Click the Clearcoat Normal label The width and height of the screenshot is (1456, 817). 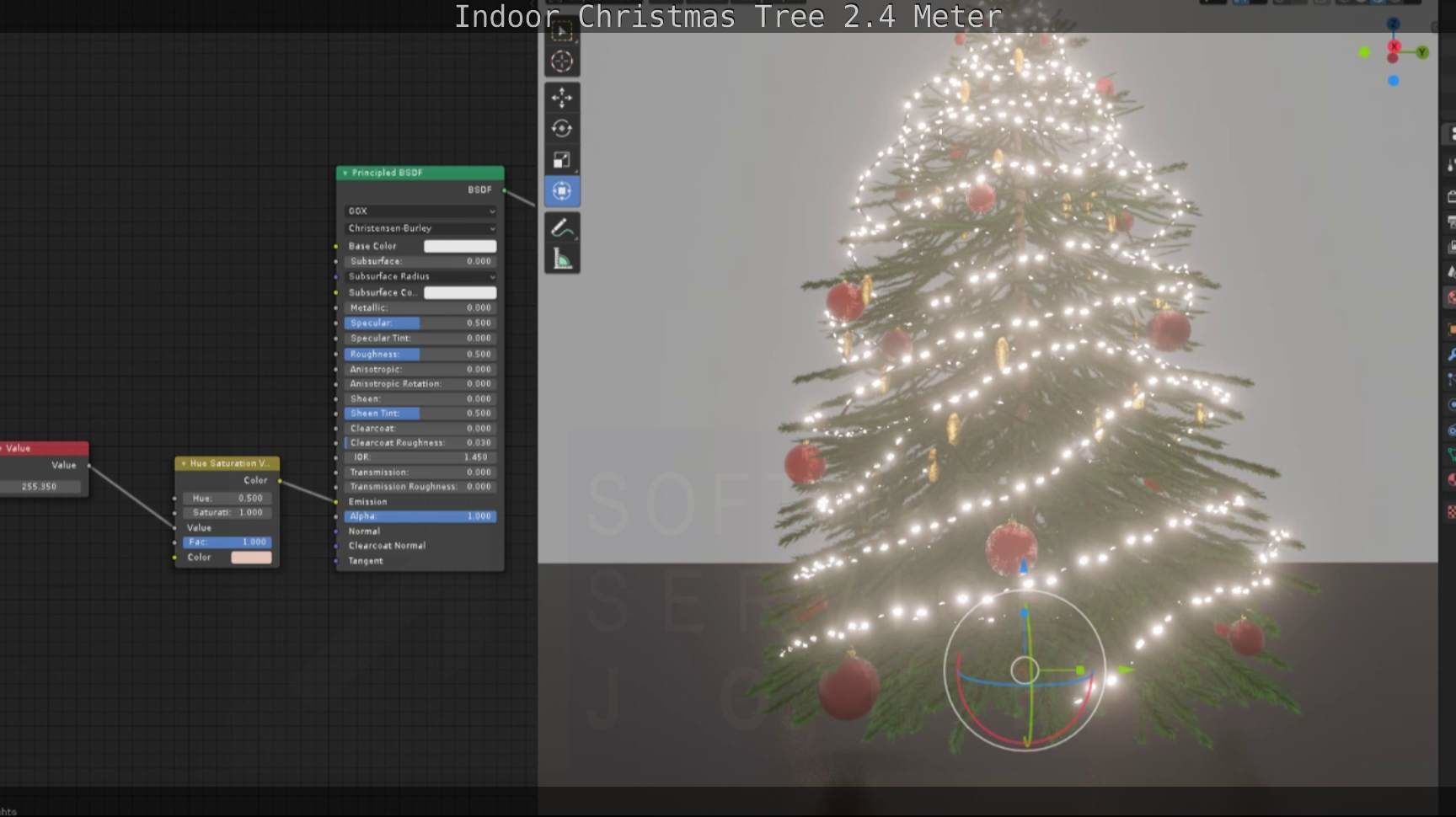pos(388,546)
